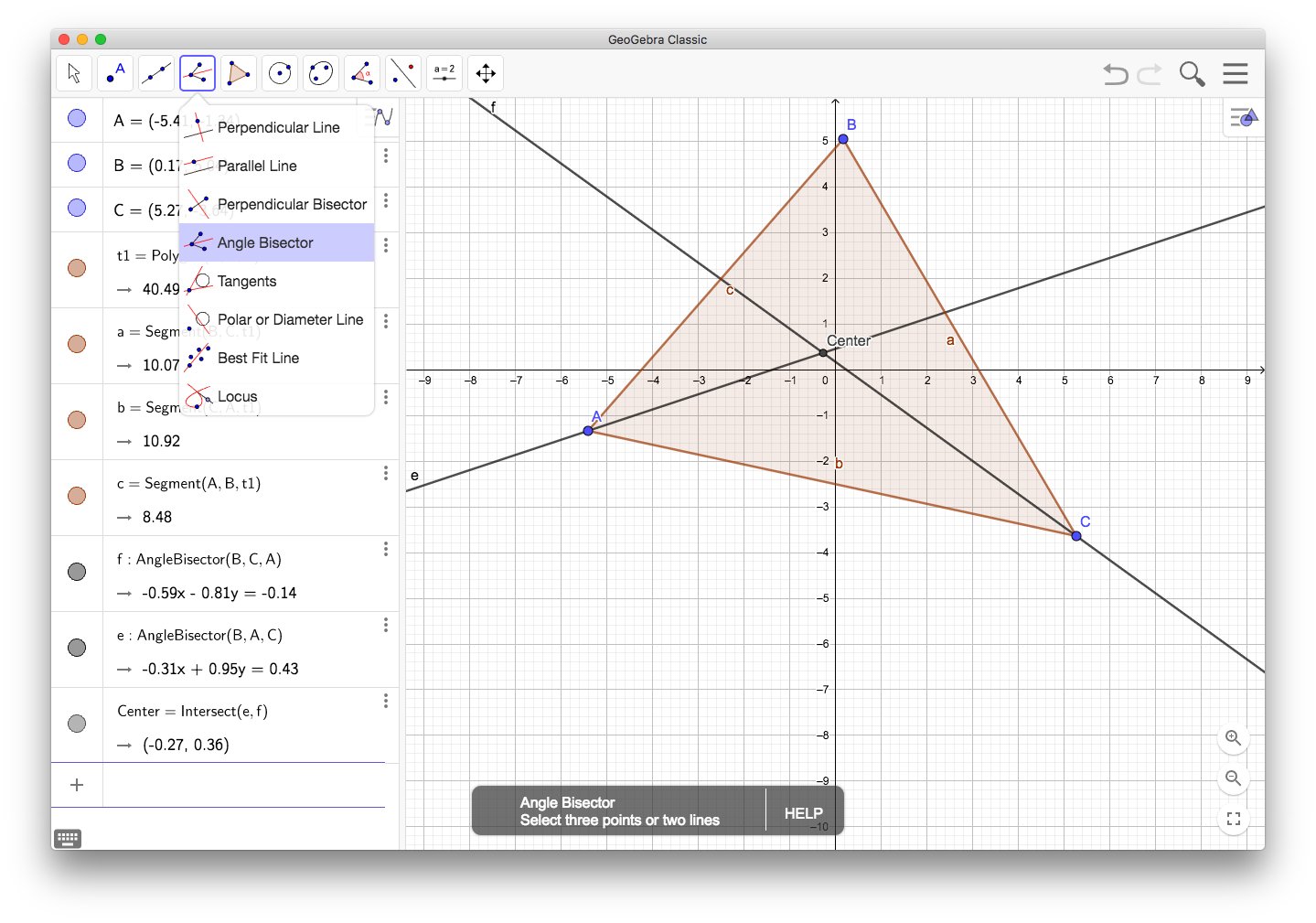Screen dimensions: 1316x923
Task: Click the Undo arrow icon
Action: click(x=1114, y=74)
